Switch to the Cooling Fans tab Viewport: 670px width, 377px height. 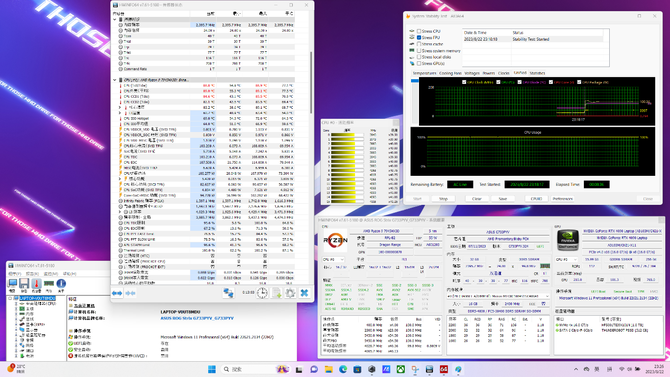click(x=450, y=73)
